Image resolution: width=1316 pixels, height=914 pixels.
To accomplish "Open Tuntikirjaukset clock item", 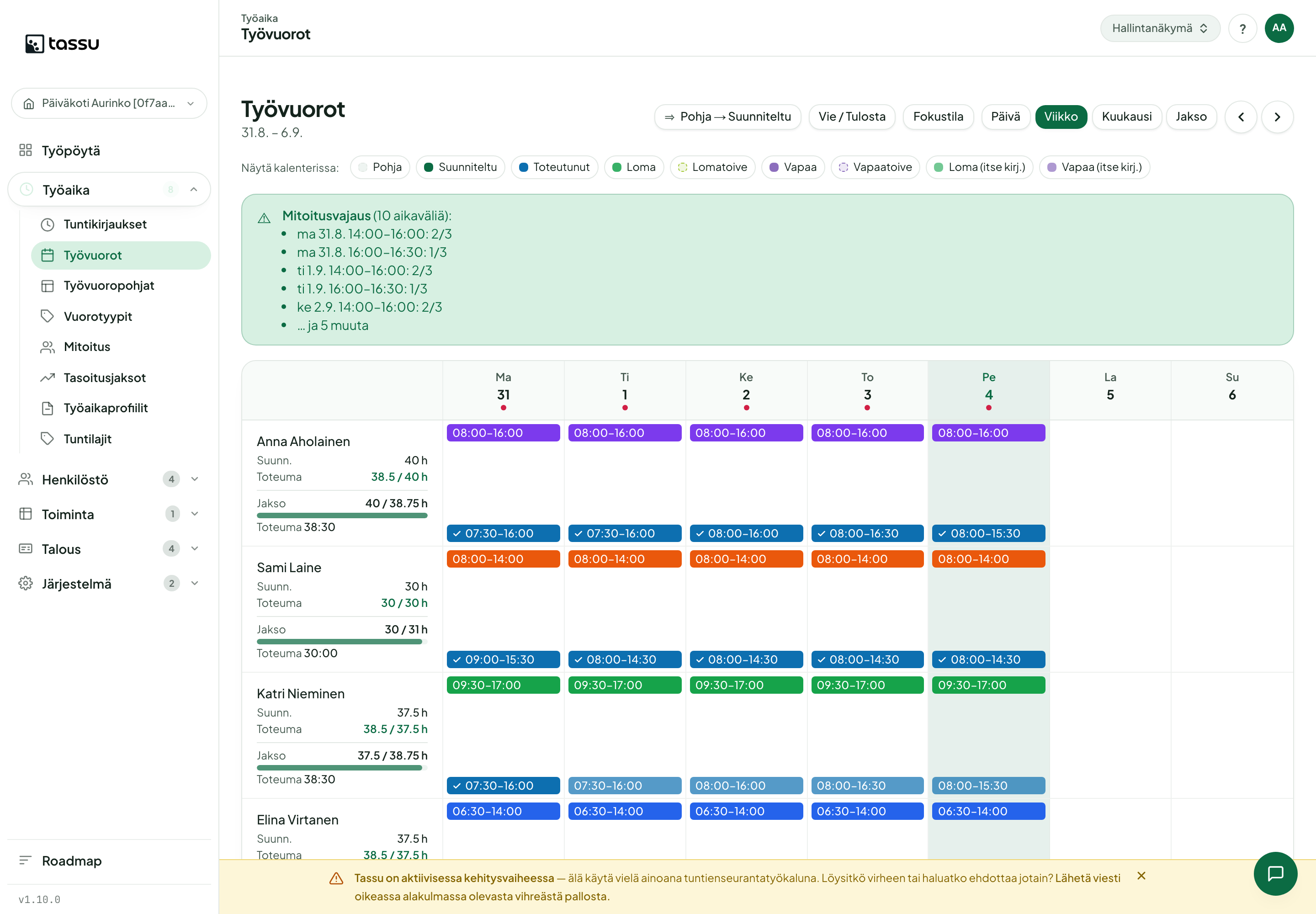I will click(121, 224).
